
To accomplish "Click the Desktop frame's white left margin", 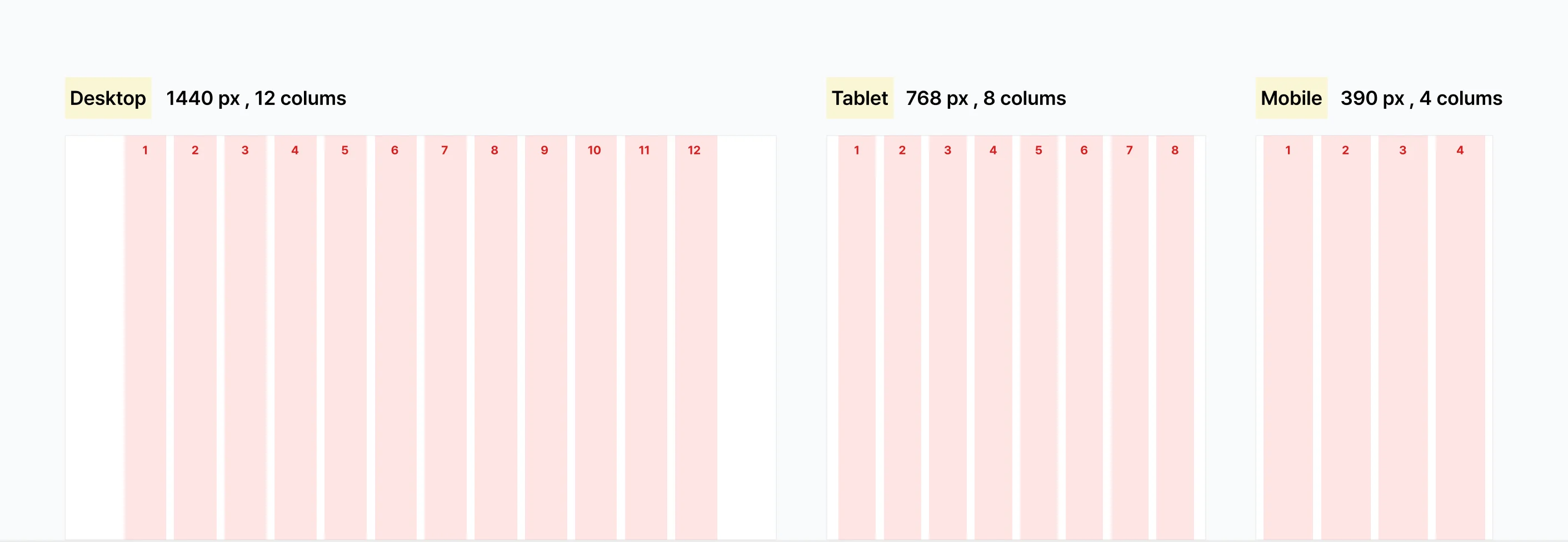I will [94, 334].
